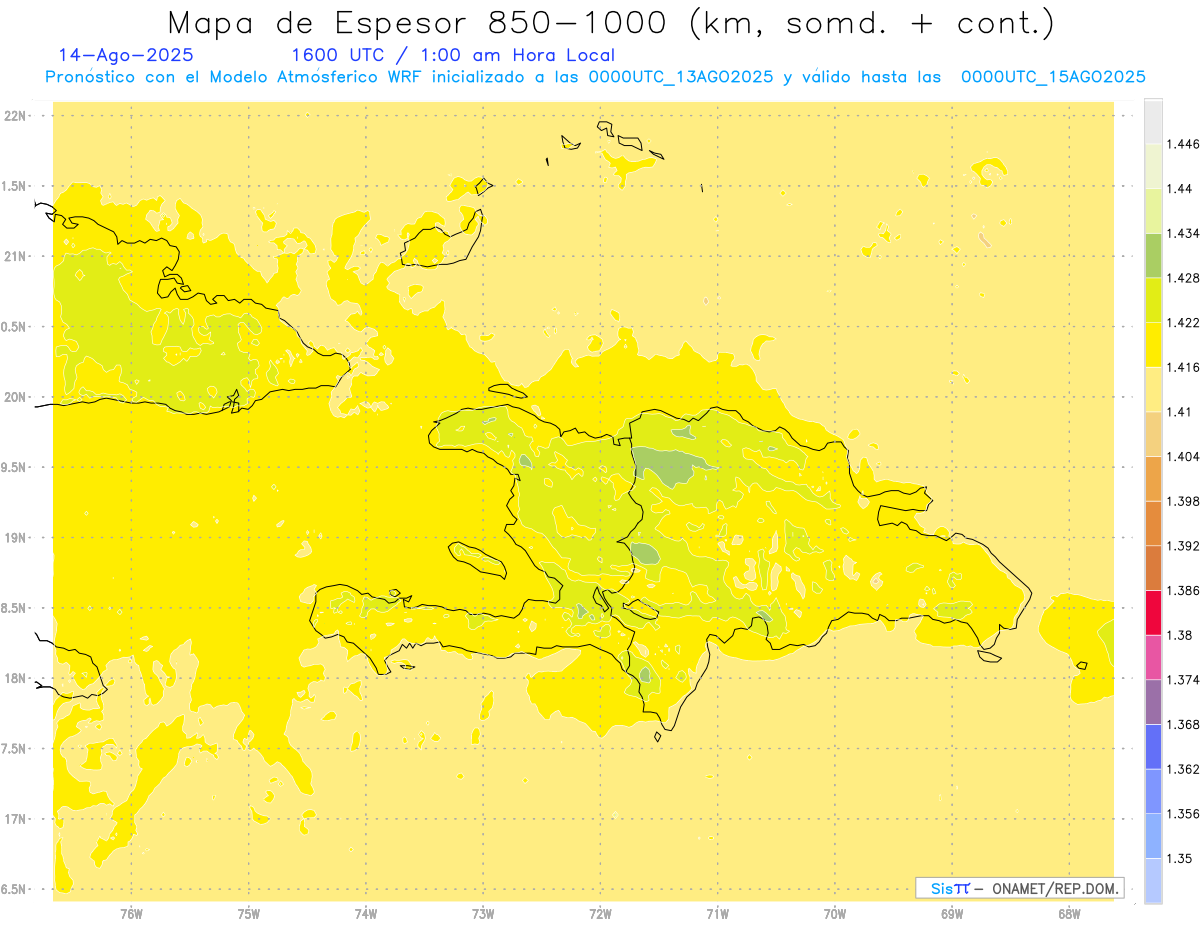Pick the blue legend swatch between 1.362 and 1.368
The width and height of the screenshot is (1200, 927).
[x=1153, y=746]
